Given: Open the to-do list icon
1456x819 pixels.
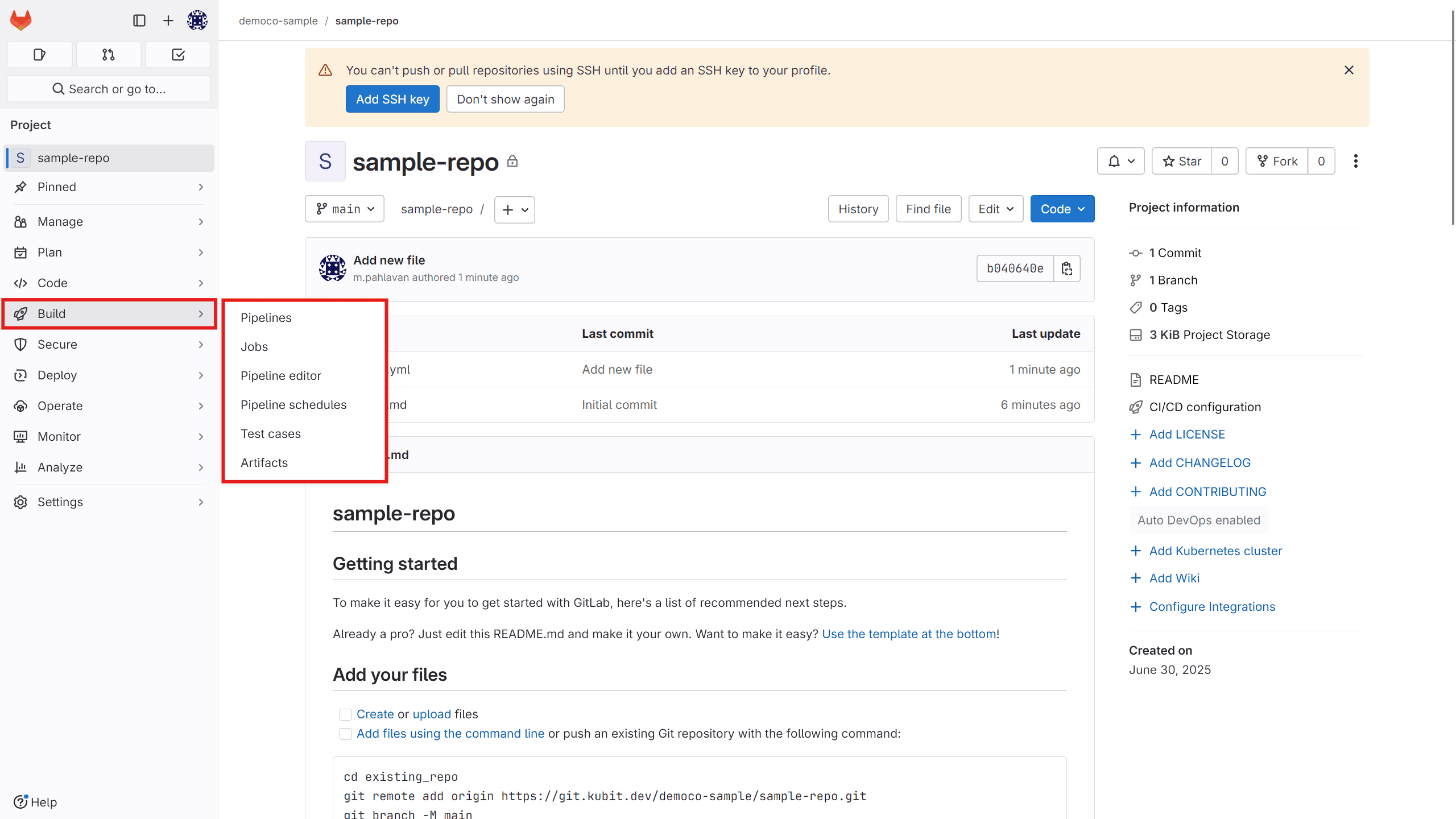Looking at the screenshot, I should pyautogui.click(x=178, y=55).
